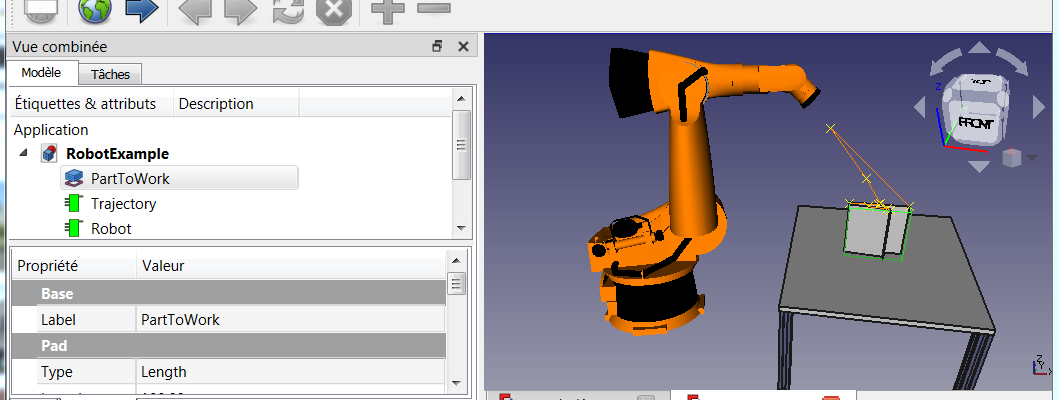
Task: Select the Type property row
Action: [228, 372]
